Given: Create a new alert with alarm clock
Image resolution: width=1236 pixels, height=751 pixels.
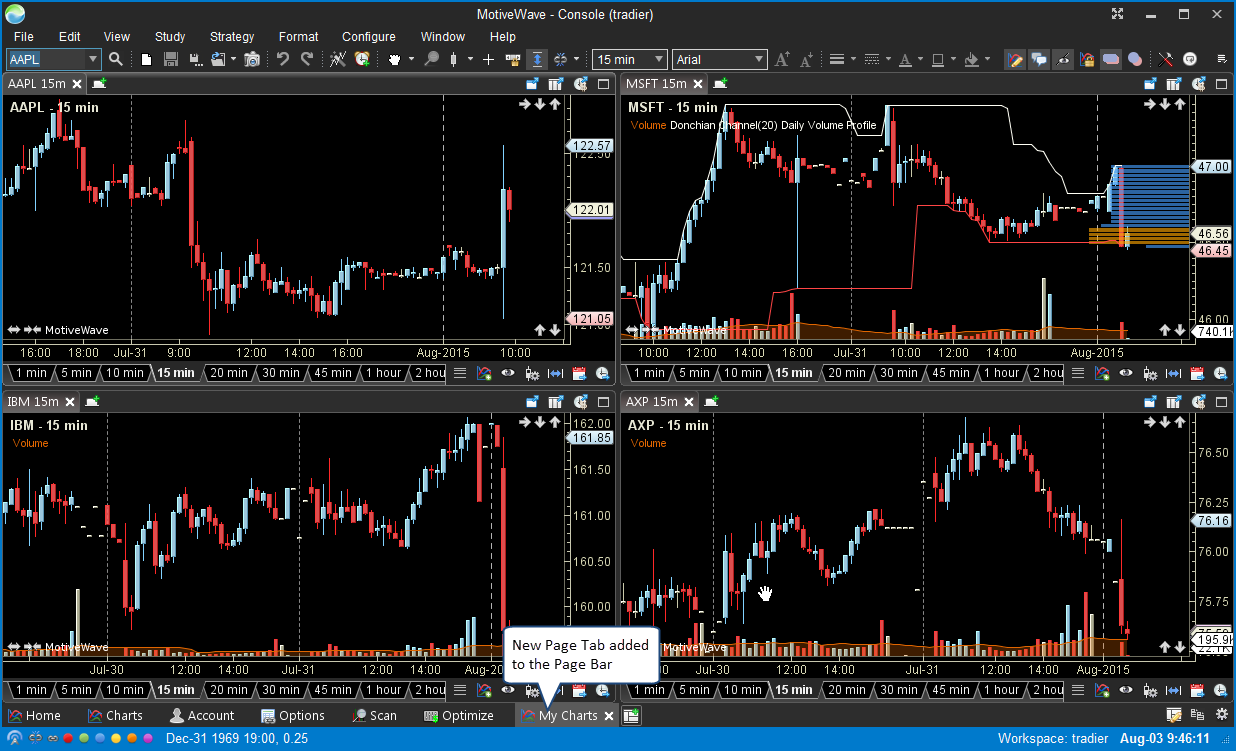Looking at the screenshot, I should point(362,59).
